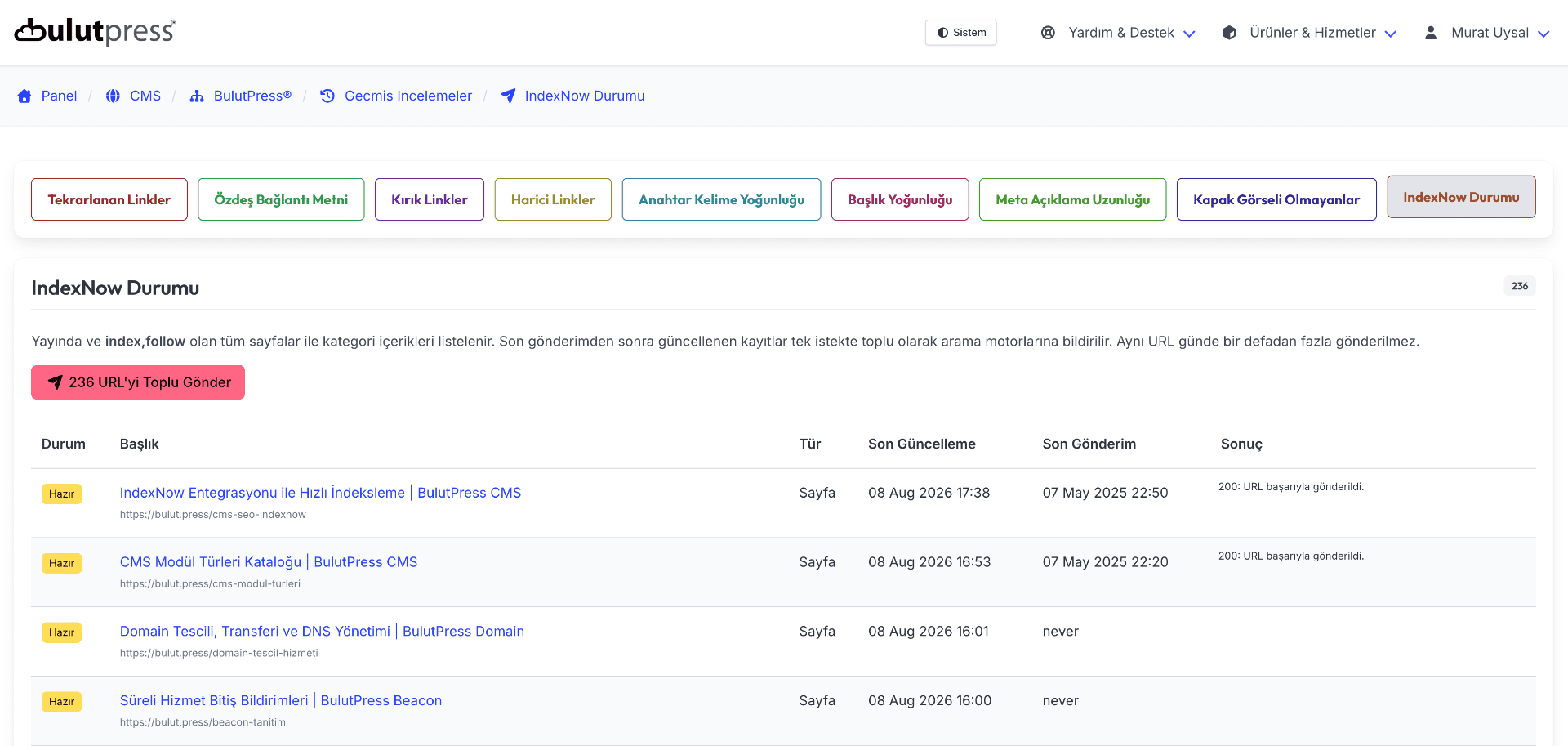The image size is (1568, 746).
Task: Switch to Anahtar Kelime Yoğunluğu tab
Action: pos(721,199)
